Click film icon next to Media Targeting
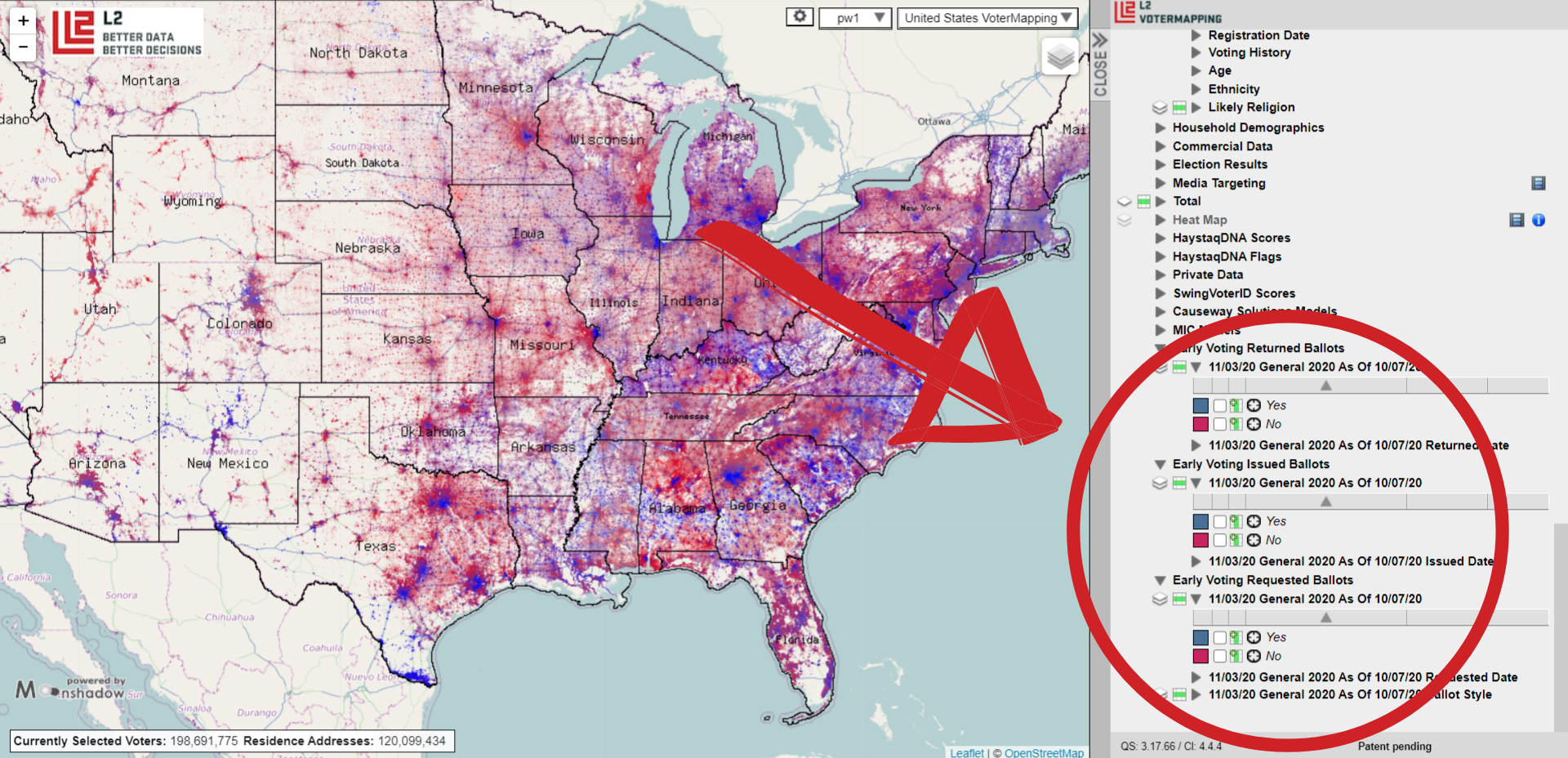 point(1538,183)
